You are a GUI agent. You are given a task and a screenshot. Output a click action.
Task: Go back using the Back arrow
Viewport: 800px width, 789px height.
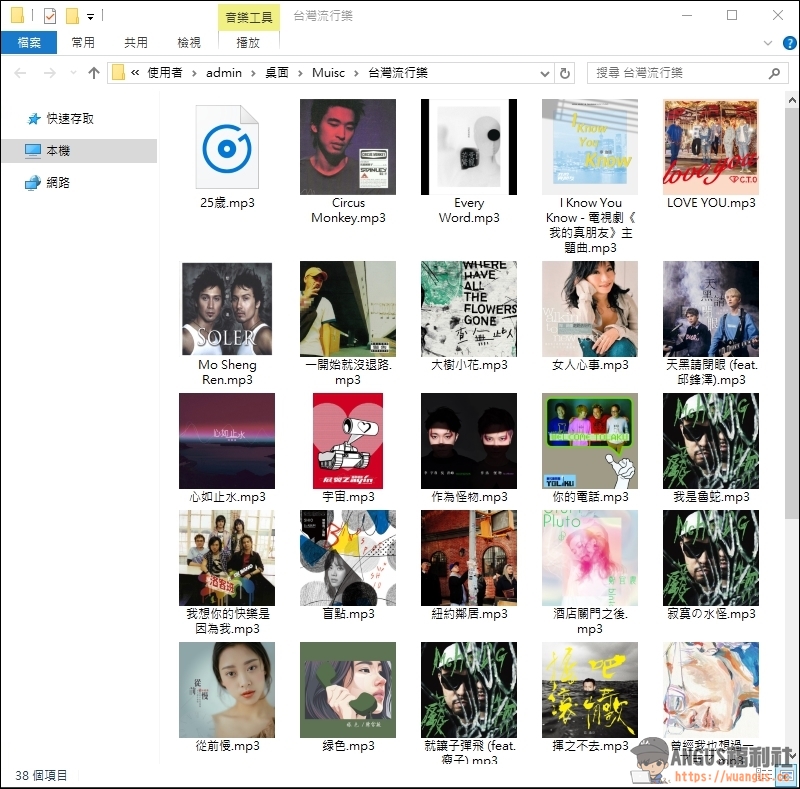pyautogui.click(x=19, y=73)
